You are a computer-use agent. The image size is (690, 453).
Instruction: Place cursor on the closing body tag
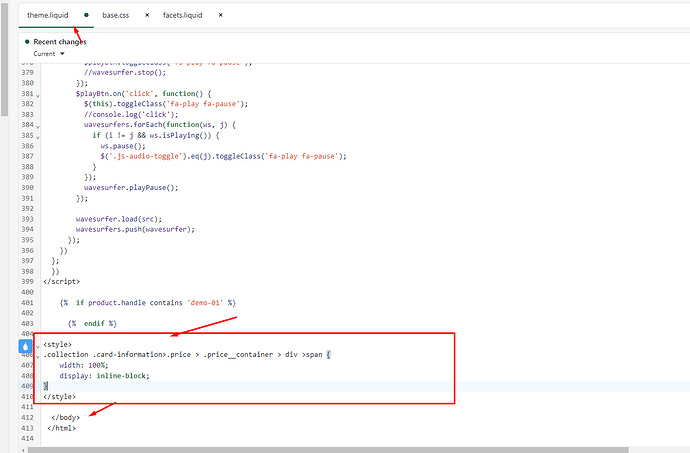(66, 417)
